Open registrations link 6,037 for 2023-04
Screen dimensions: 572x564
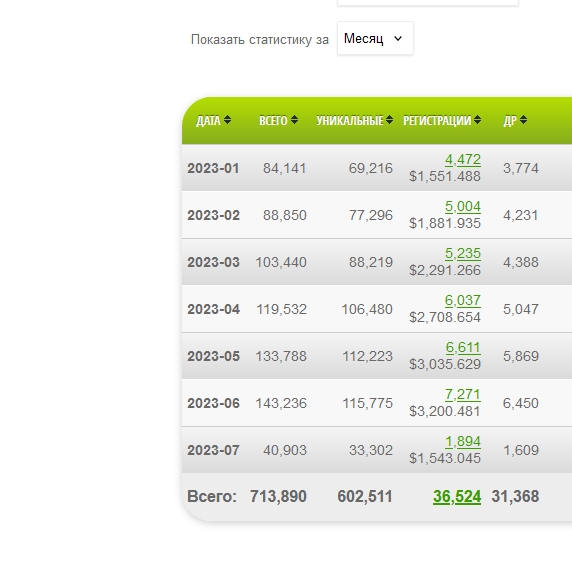pos(463,301)
